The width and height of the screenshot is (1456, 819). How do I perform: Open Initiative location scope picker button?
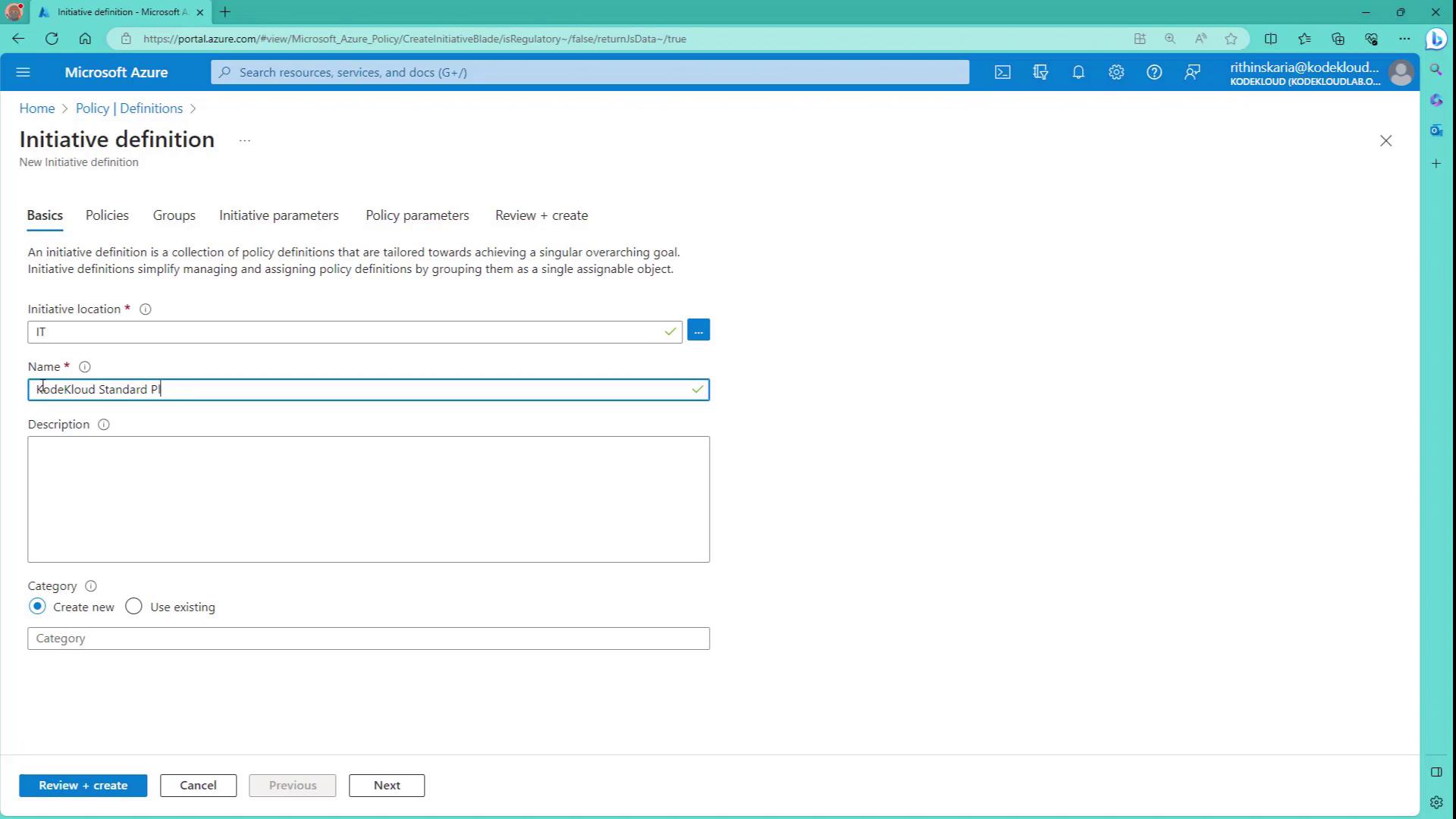pyautogui.click(x=698, y=331)
